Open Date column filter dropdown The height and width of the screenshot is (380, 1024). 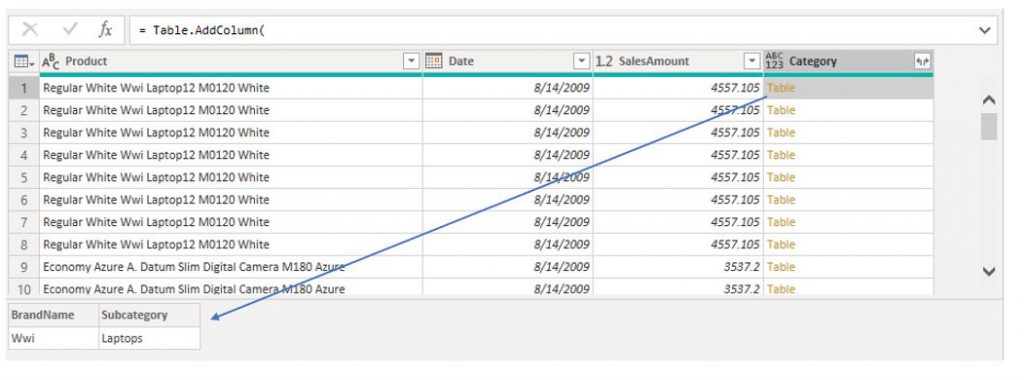click(x=582, y=61)
